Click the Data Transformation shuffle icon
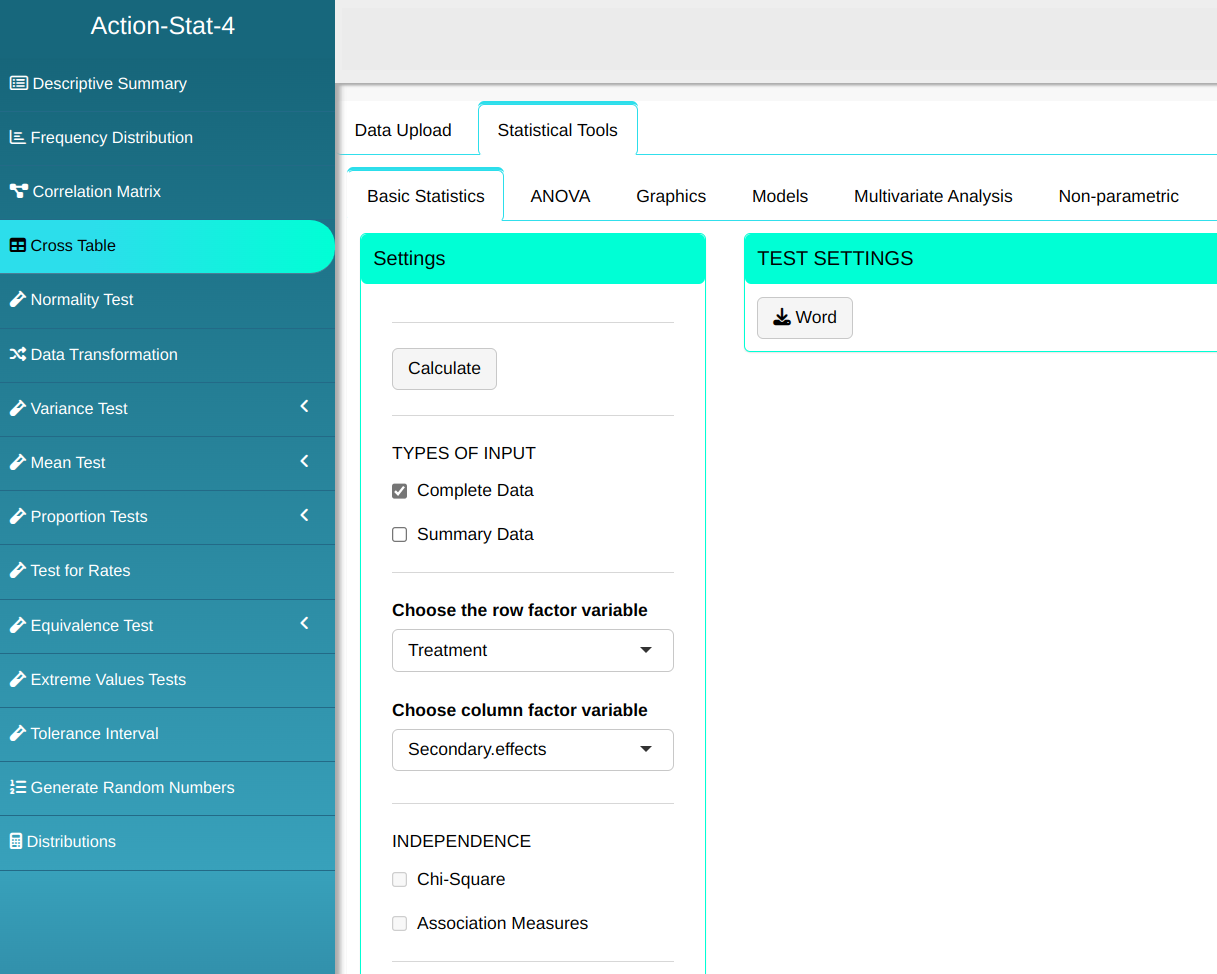Viewport: 1217px width, 974px height. (x=17, y=355)
